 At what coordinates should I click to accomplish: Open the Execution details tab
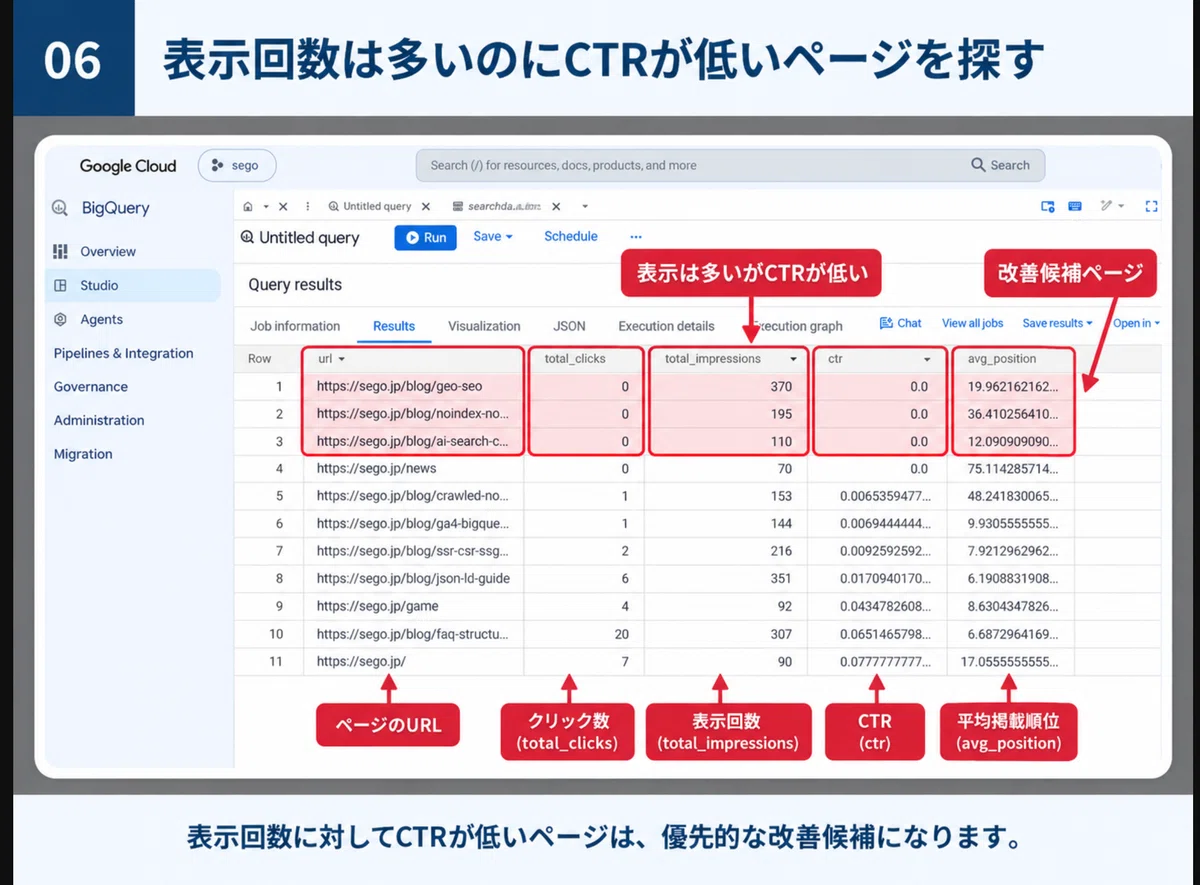tap(666, 326)
